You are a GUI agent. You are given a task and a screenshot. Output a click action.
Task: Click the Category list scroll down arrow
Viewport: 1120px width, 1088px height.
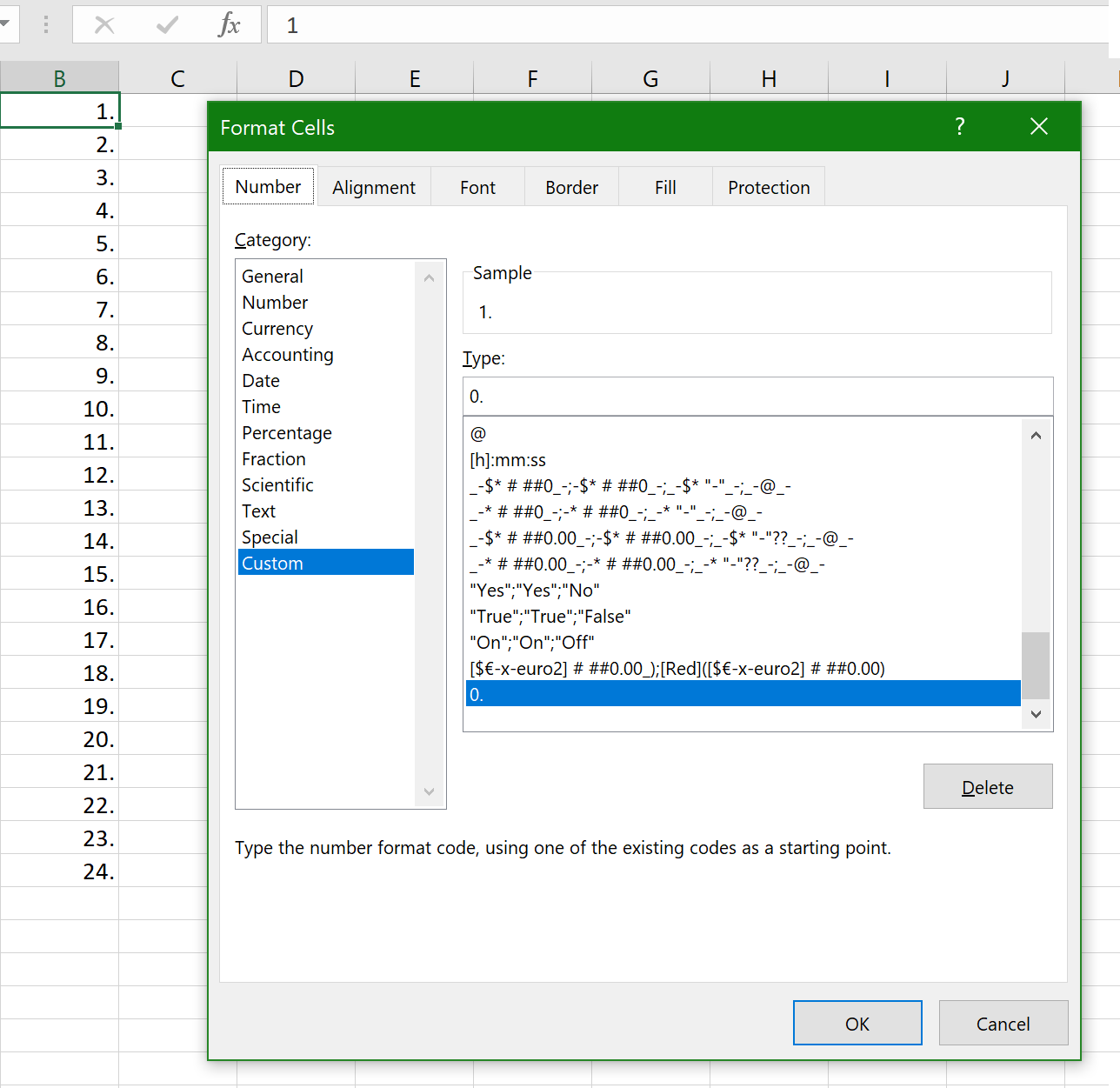coord(429,791)
